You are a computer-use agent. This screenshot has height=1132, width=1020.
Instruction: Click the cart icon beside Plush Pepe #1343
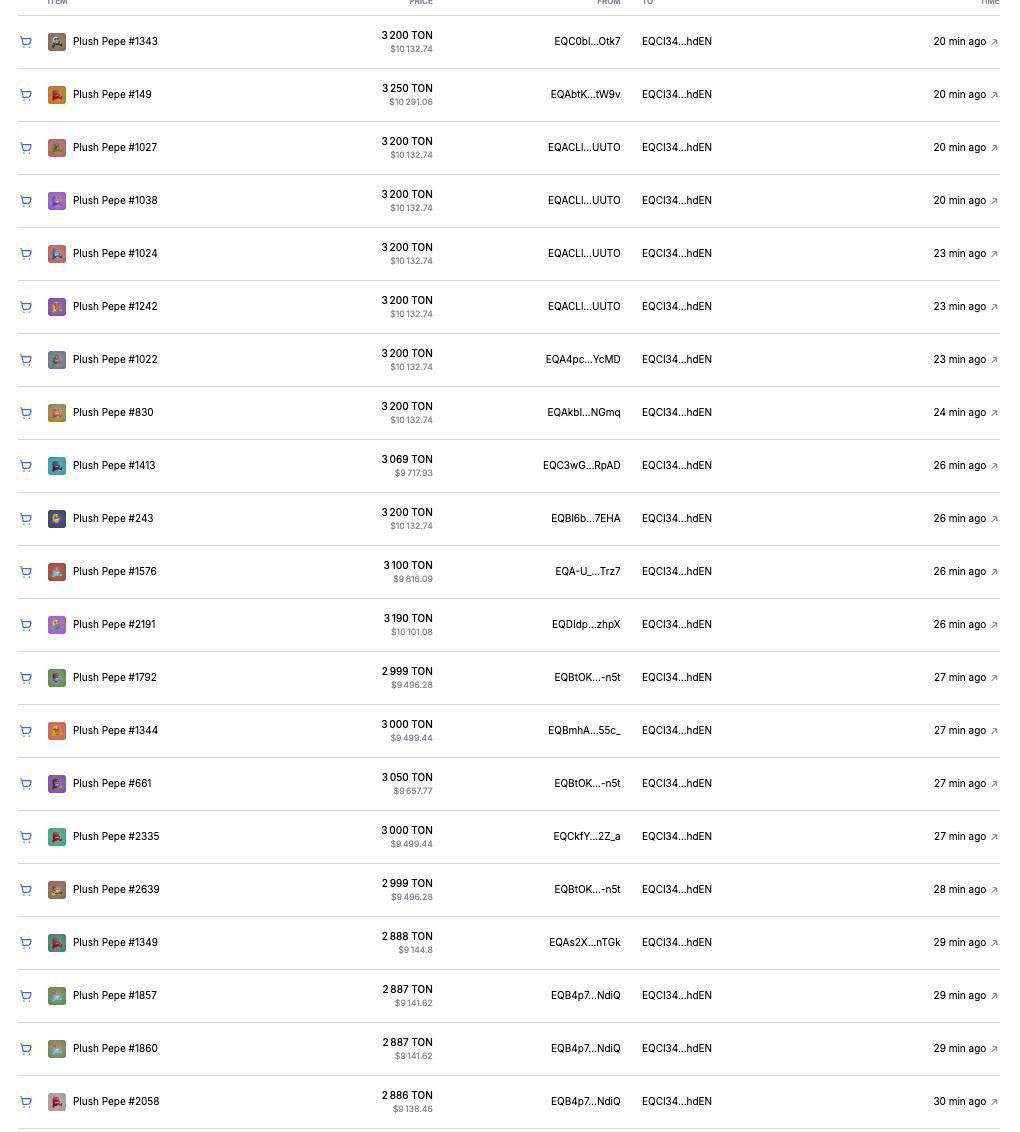tap(26, 42)
